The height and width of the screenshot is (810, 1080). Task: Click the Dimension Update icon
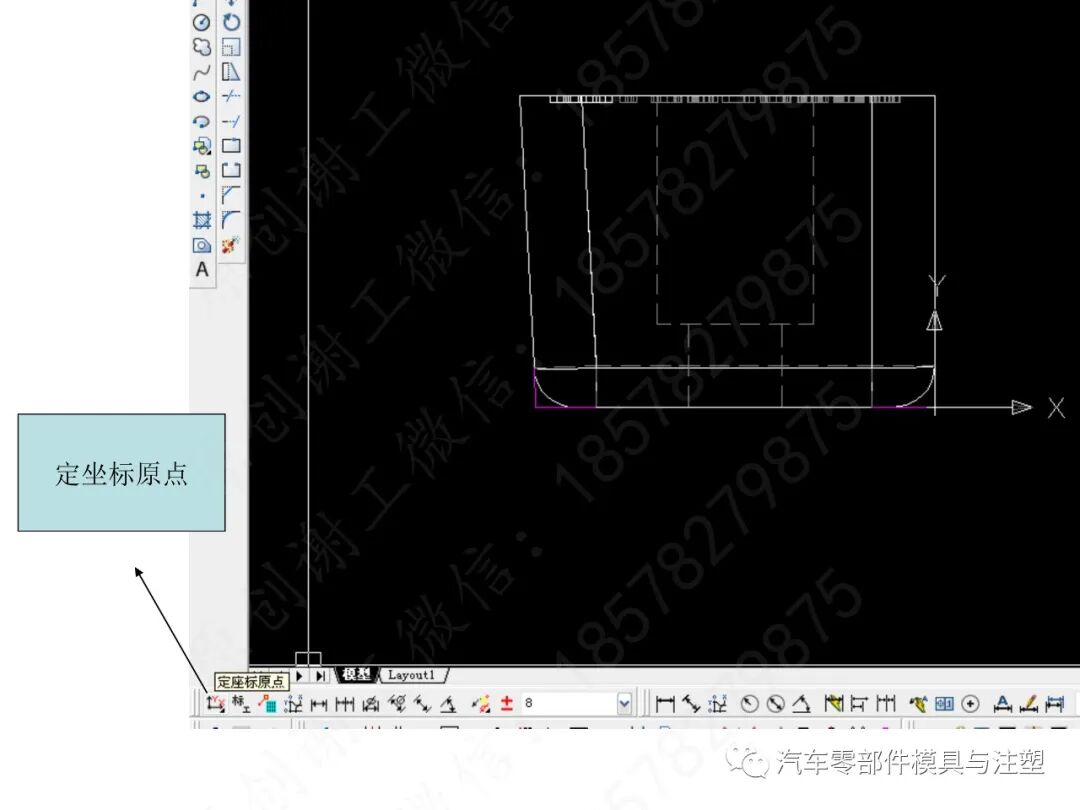[1055, 703]
